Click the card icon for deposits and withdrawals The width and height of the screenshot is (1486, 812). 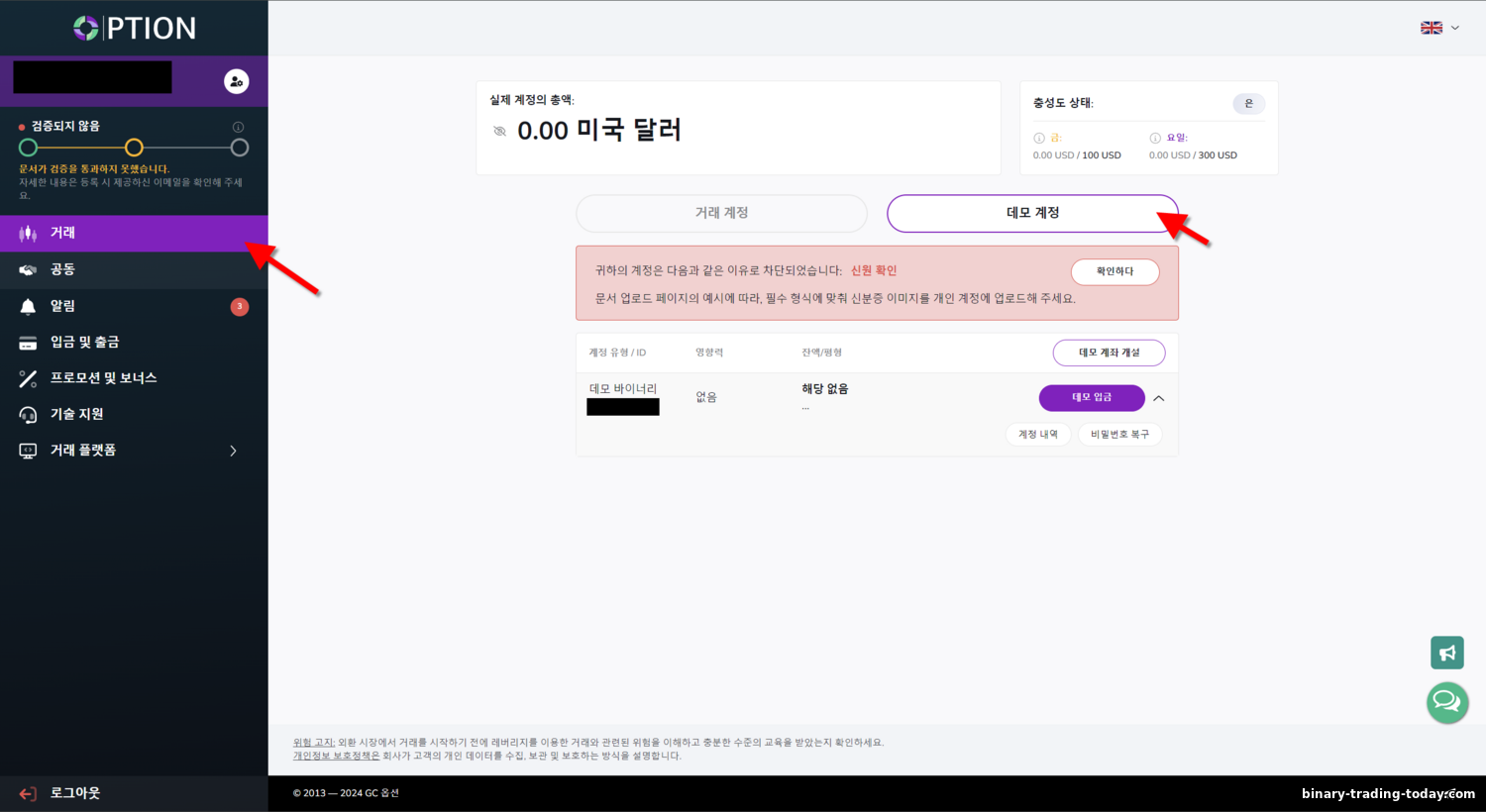28,343
